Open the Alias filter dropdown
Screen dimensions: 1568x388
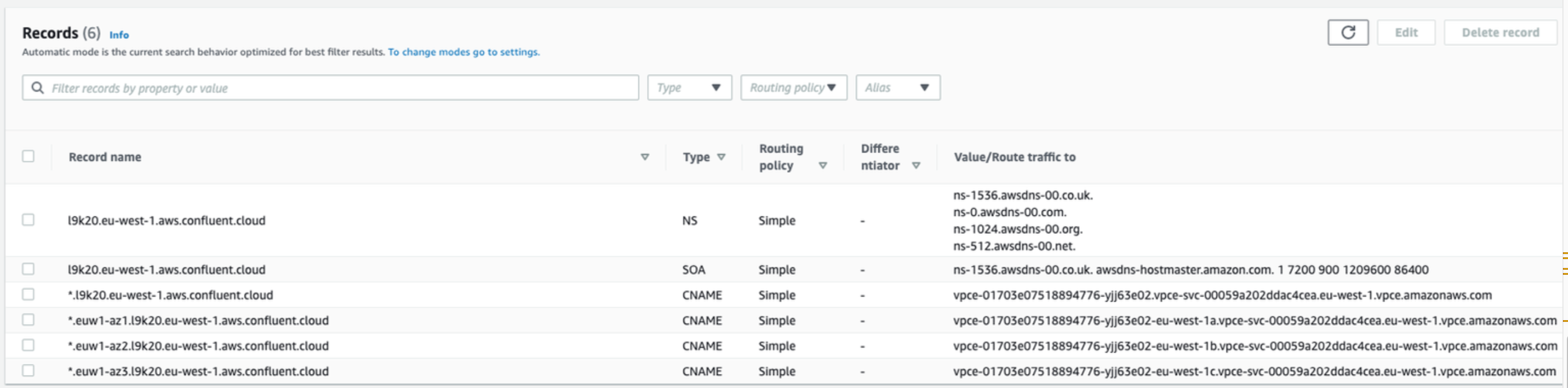pyautogui.click(x=898, y=87)
